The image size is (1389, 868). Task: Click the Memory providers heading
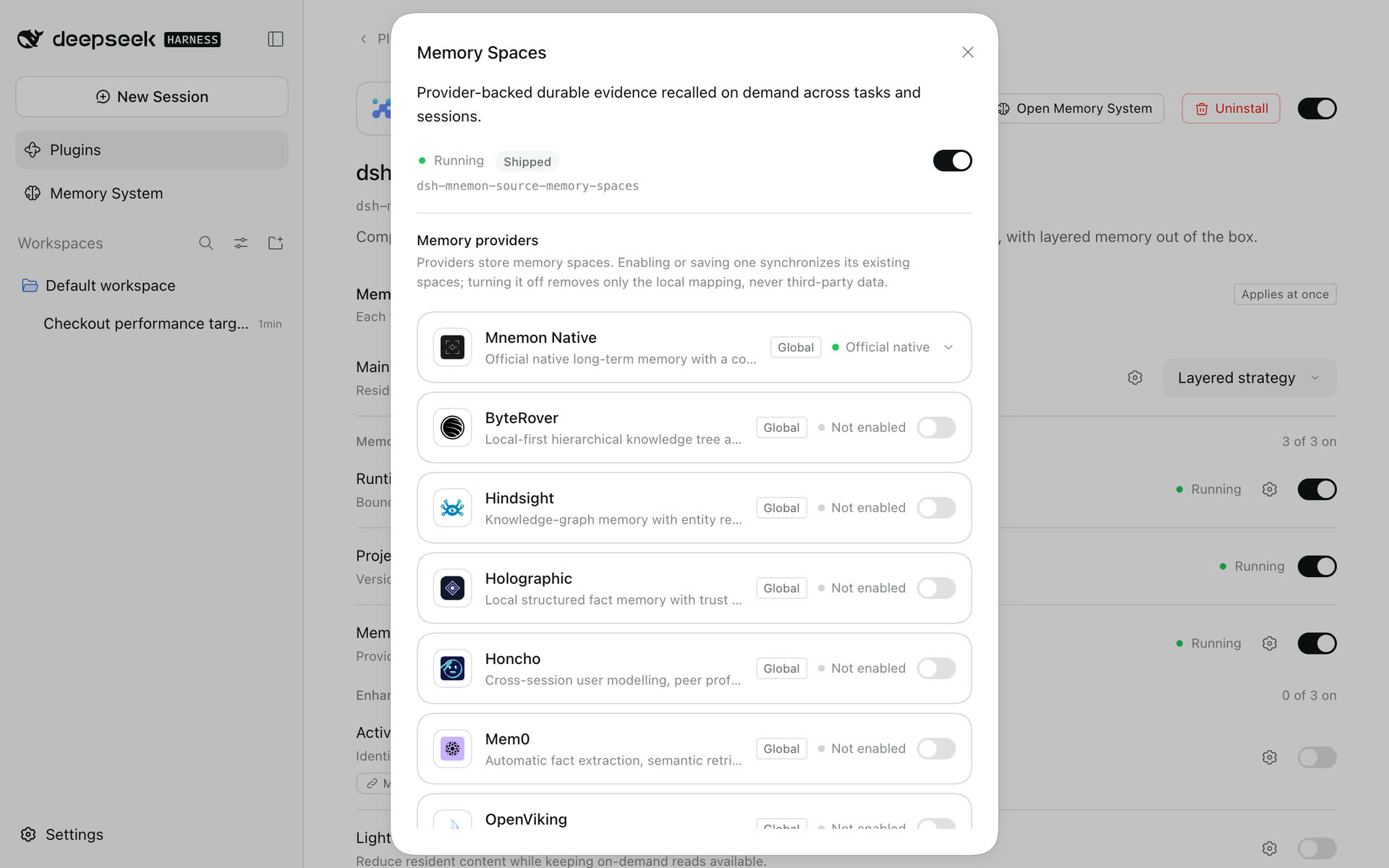[477, 240]
